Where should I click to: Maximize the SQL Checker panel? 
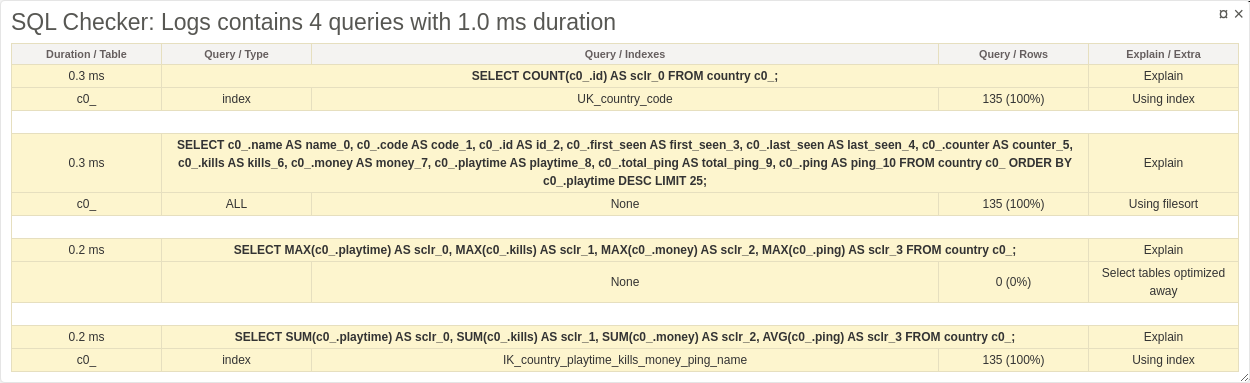click(x=1223, y=14)
